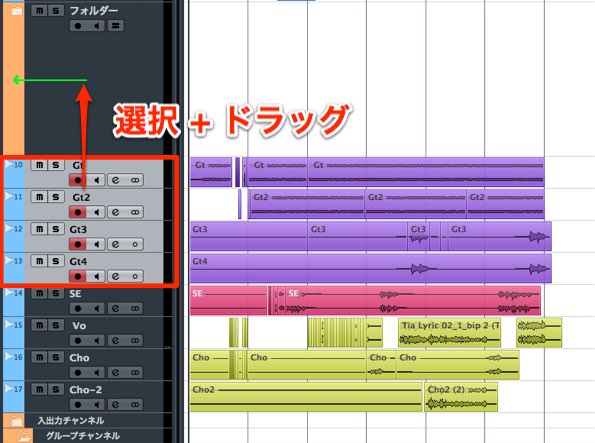Mute the Gt3 track
Image resolution: width=595 pixels, height=443 pixels.
39,229
